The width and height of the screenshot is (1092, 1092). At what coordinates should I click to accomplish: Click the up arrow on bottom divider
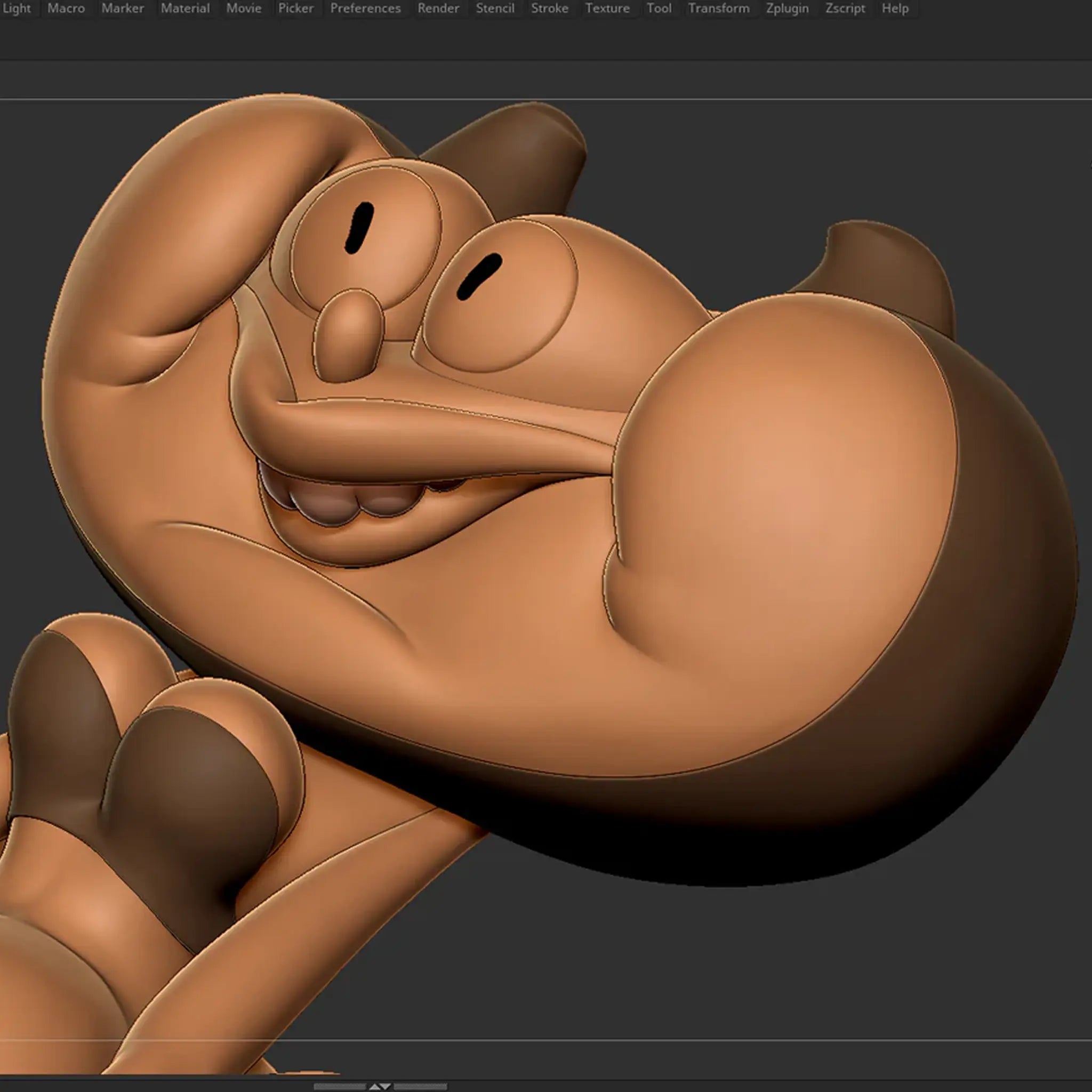[374, 1086]
